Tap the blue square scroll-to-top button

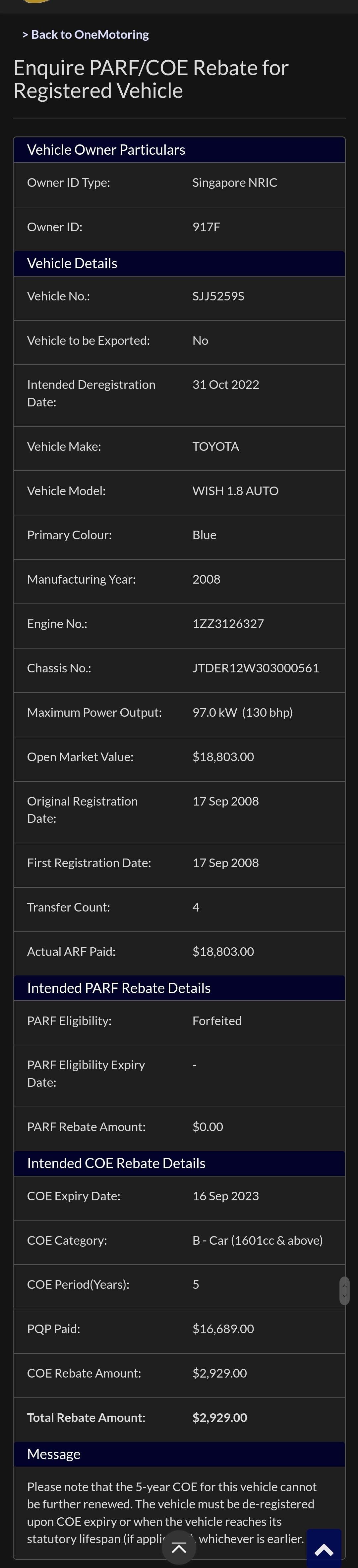(x=324, y=1549)
